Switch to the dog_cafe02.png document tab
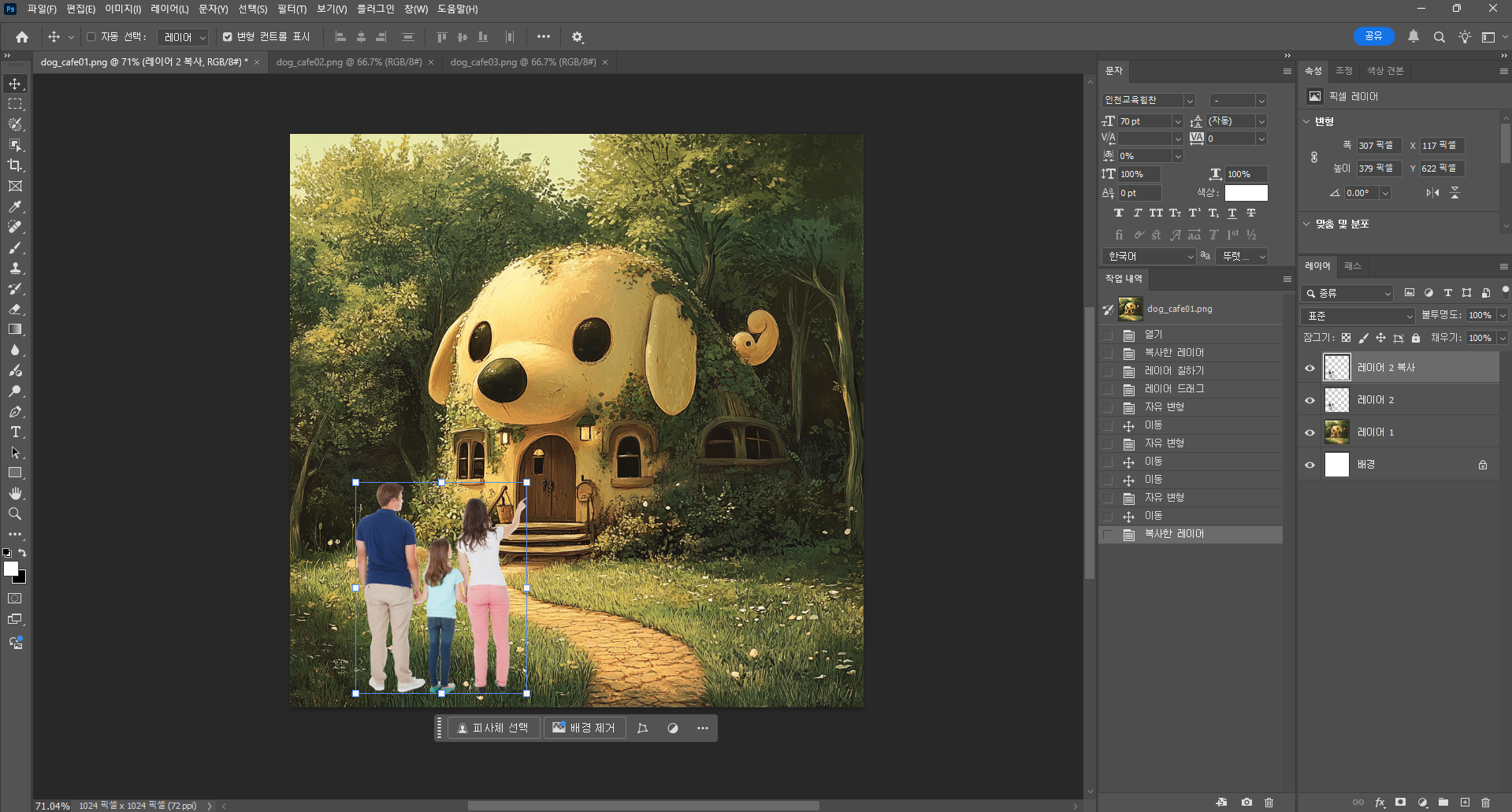Viewport: 1512px width, 812px height. click(348, 62)
